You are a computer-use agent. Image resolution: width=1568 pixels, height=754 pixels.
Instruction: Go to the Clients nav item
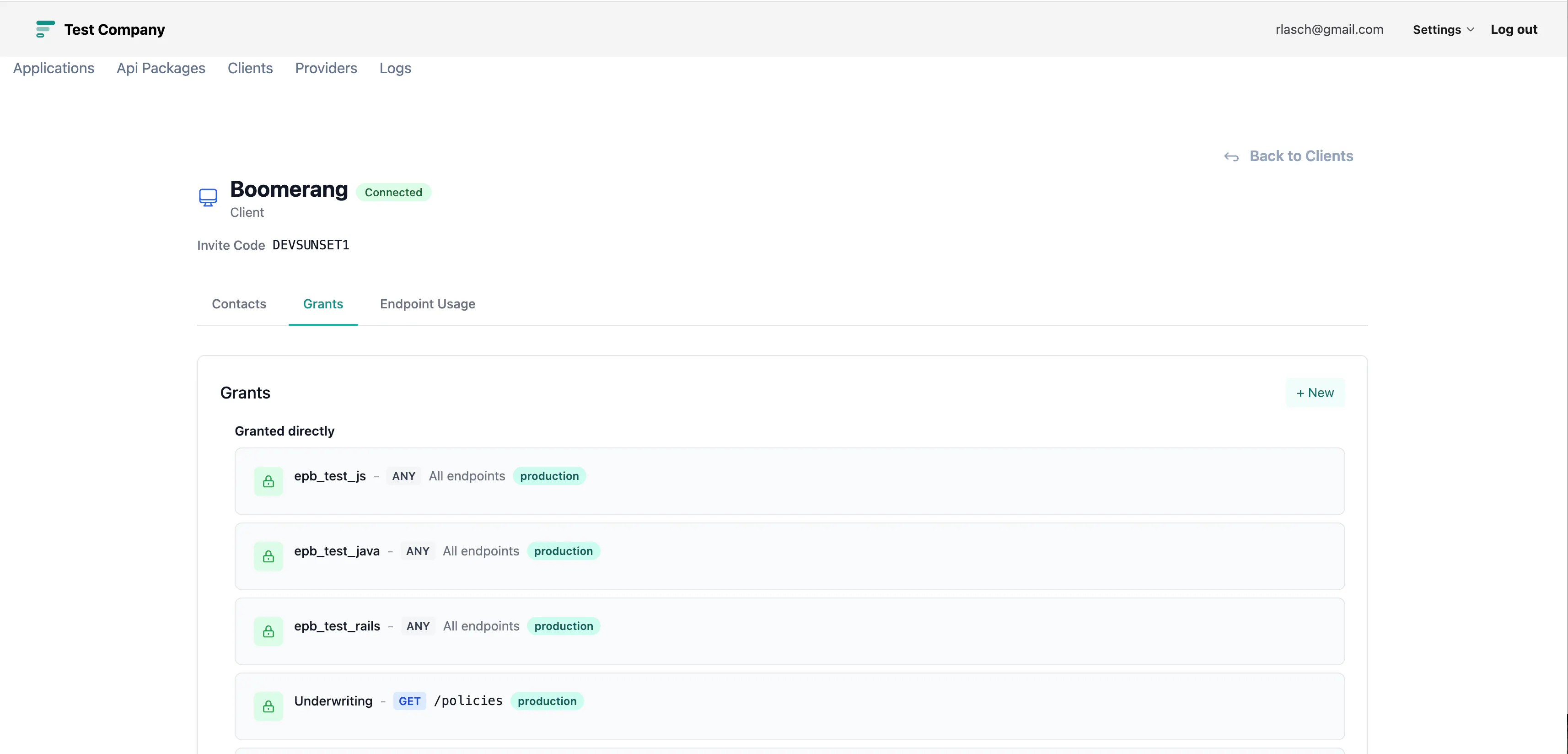point(250,68)
